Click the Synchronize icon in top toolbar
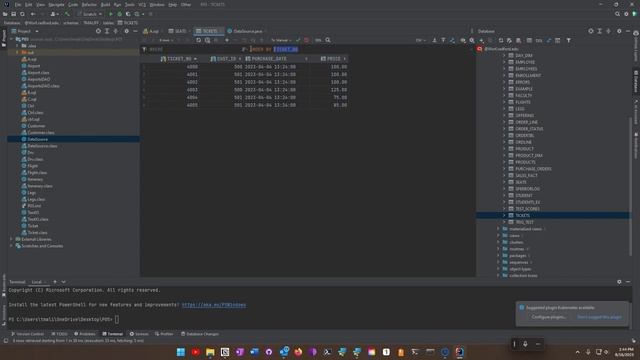Image resolution: width=640 pixels, height=360 pixels. click(22, 14)
